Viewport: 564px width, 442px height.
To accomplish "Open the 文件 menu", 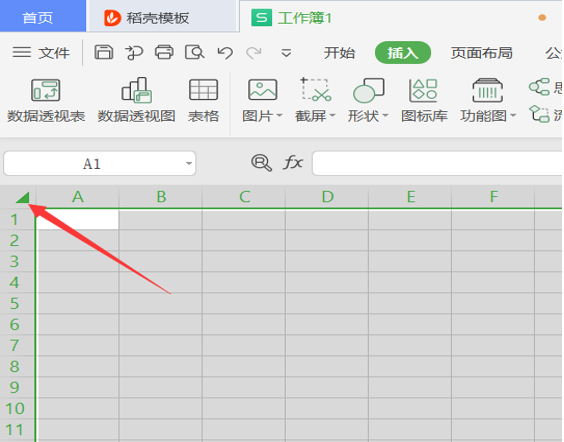I will click(x=41, y=53).
